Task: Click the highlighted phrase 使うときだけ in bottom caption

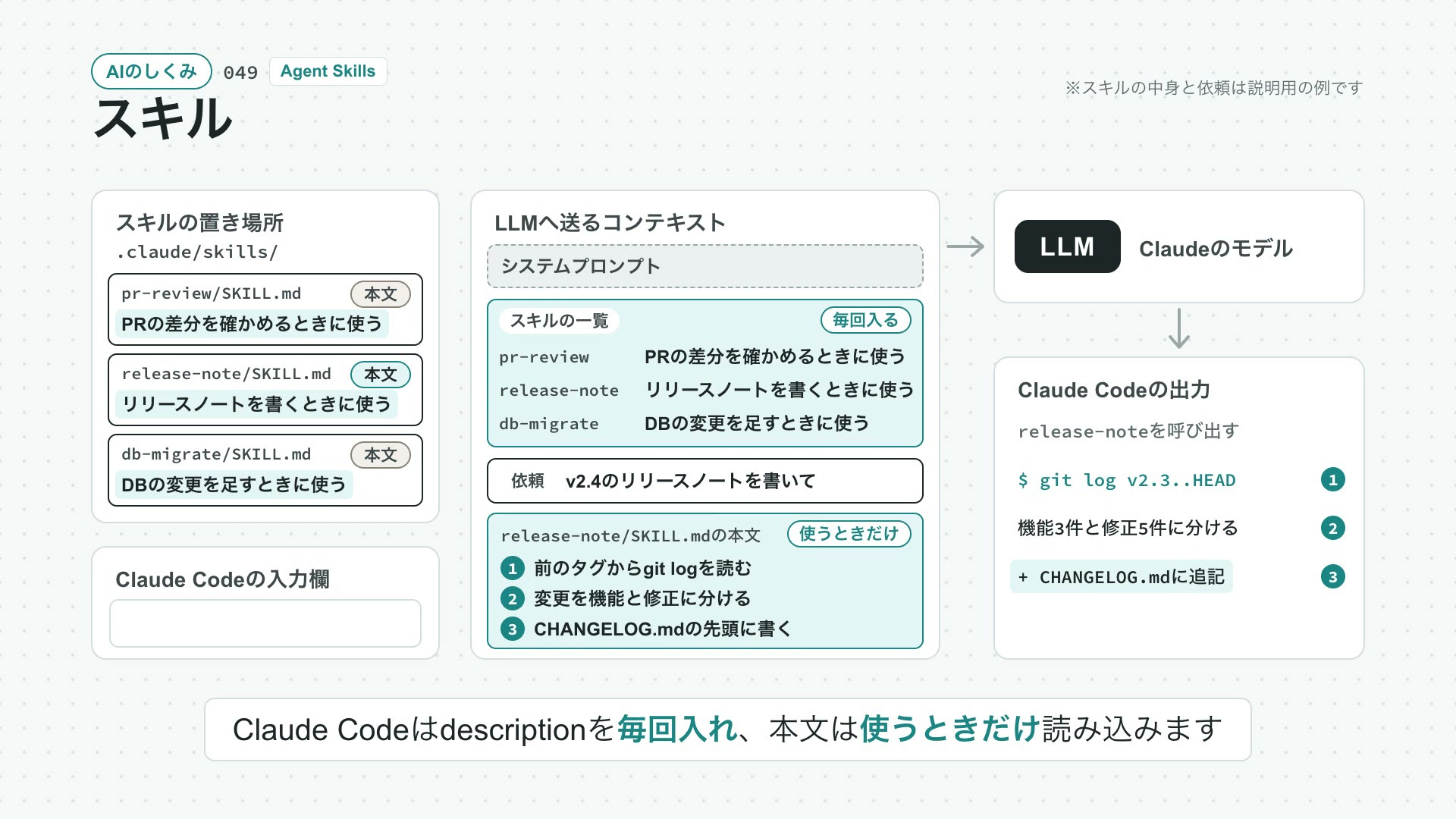Action: pyautogui.click(x=949, y=730)
